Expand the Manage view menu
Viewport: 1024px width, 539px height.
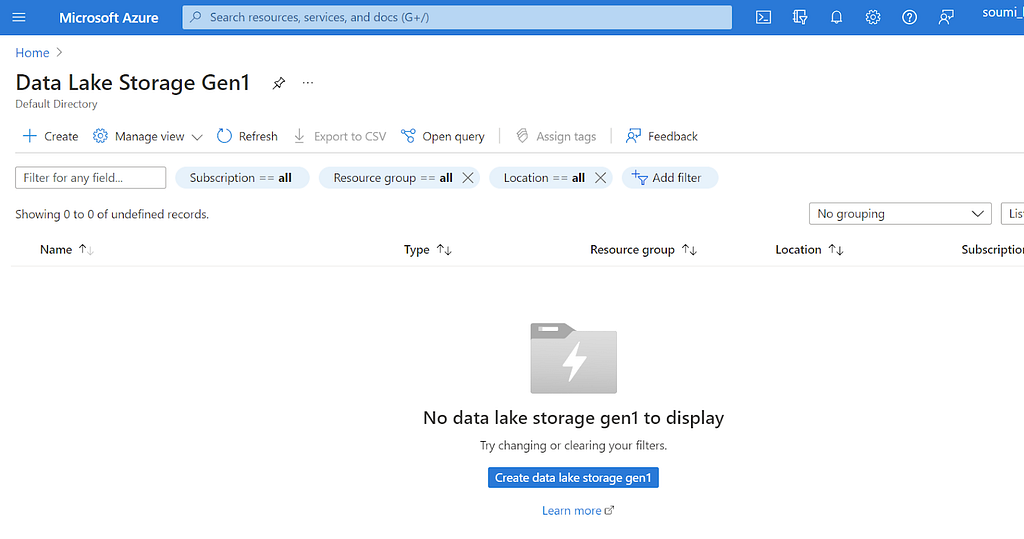[x=148, y=136]
